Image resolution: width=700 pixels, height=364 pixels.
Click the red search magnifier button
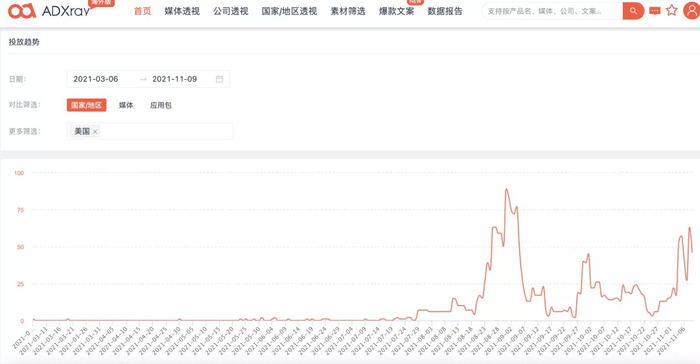633,11
